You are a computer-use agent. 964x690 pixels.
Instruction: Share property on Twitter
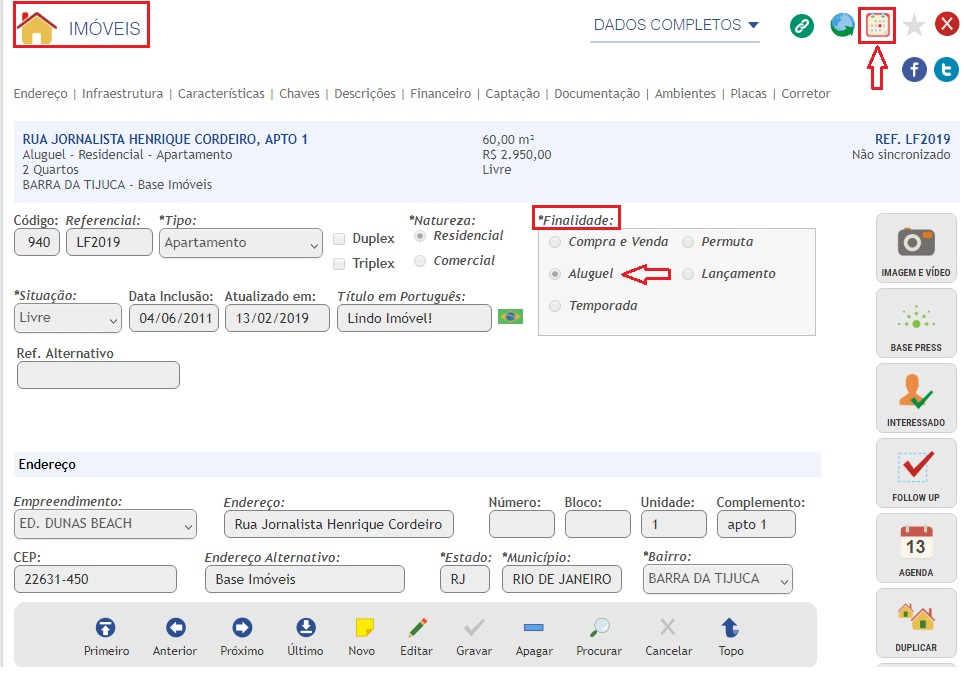point(946,69)
